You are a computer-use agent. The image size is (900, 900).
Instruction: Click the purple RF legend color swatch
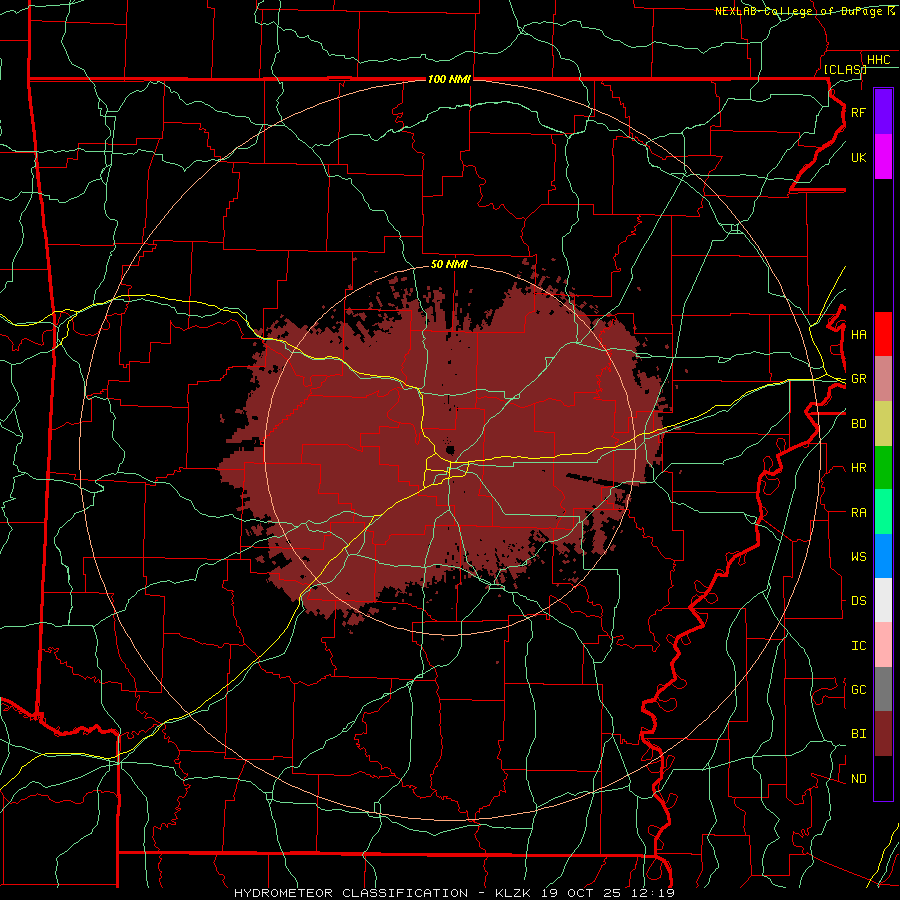(x=883, y=112)
